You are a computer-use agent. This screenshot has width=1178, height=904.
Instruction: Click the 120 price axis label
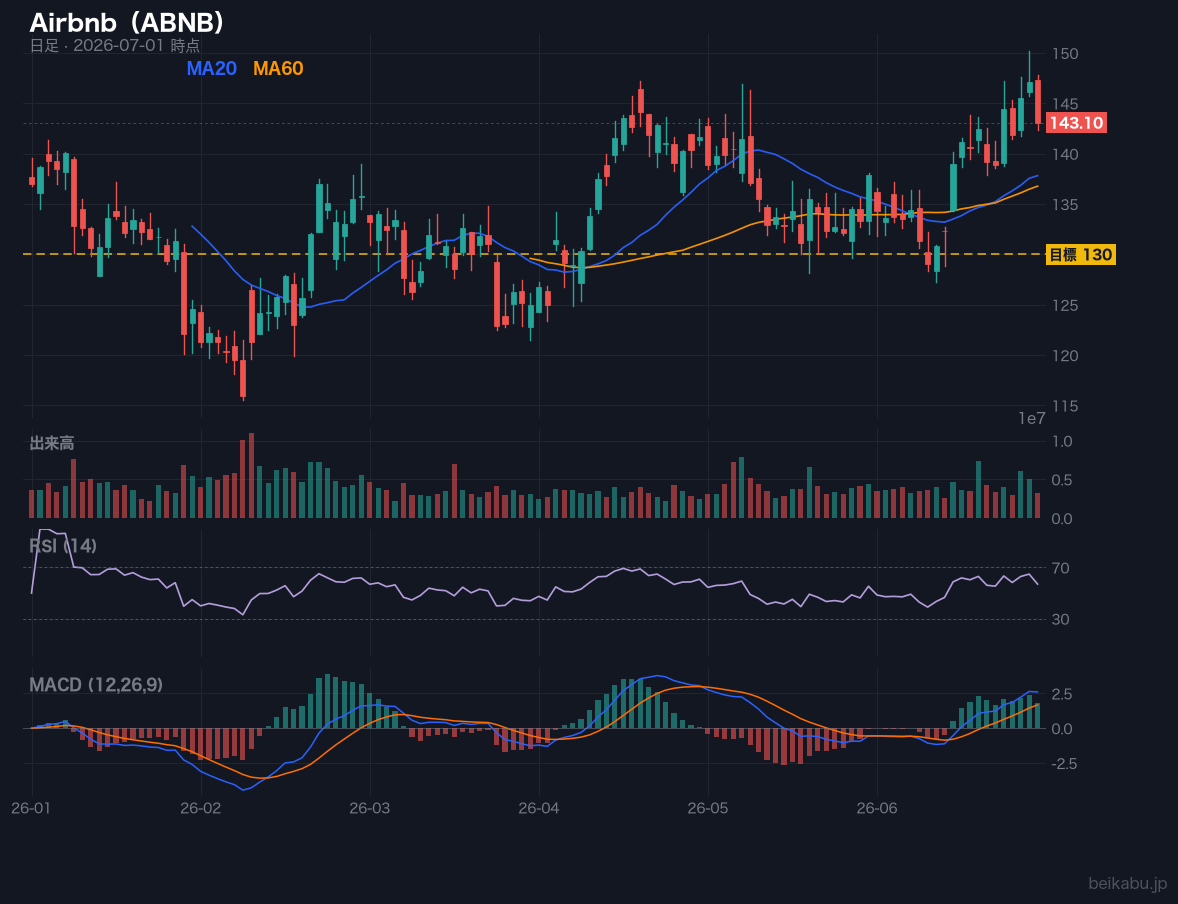(x=1065, y=355)
